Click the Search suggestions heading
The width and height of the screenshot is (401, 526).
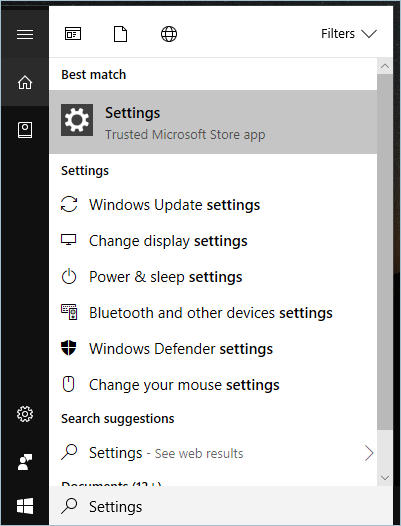point(118,419)
